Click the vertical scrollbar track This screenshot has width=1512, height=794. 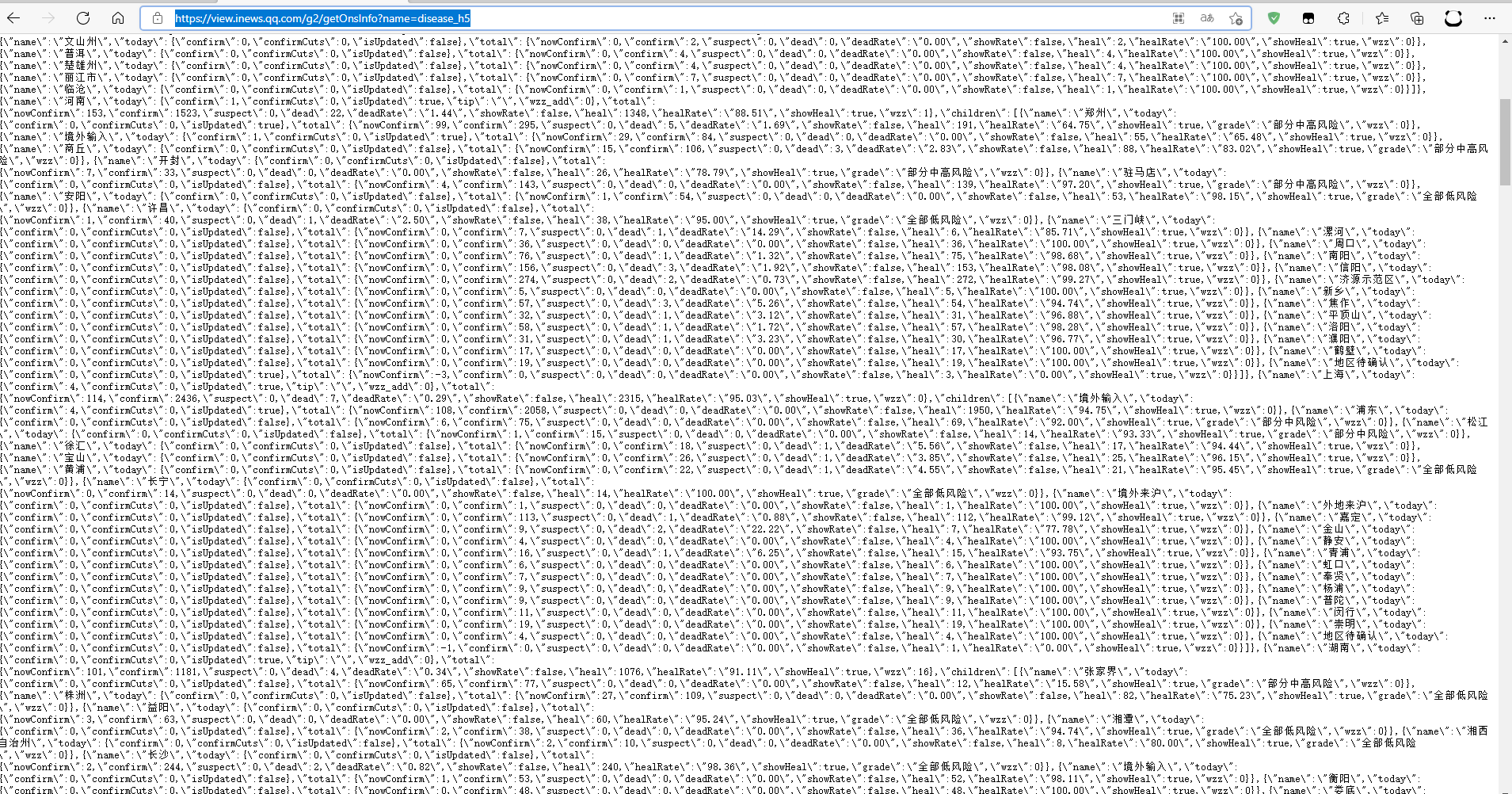1503,396
